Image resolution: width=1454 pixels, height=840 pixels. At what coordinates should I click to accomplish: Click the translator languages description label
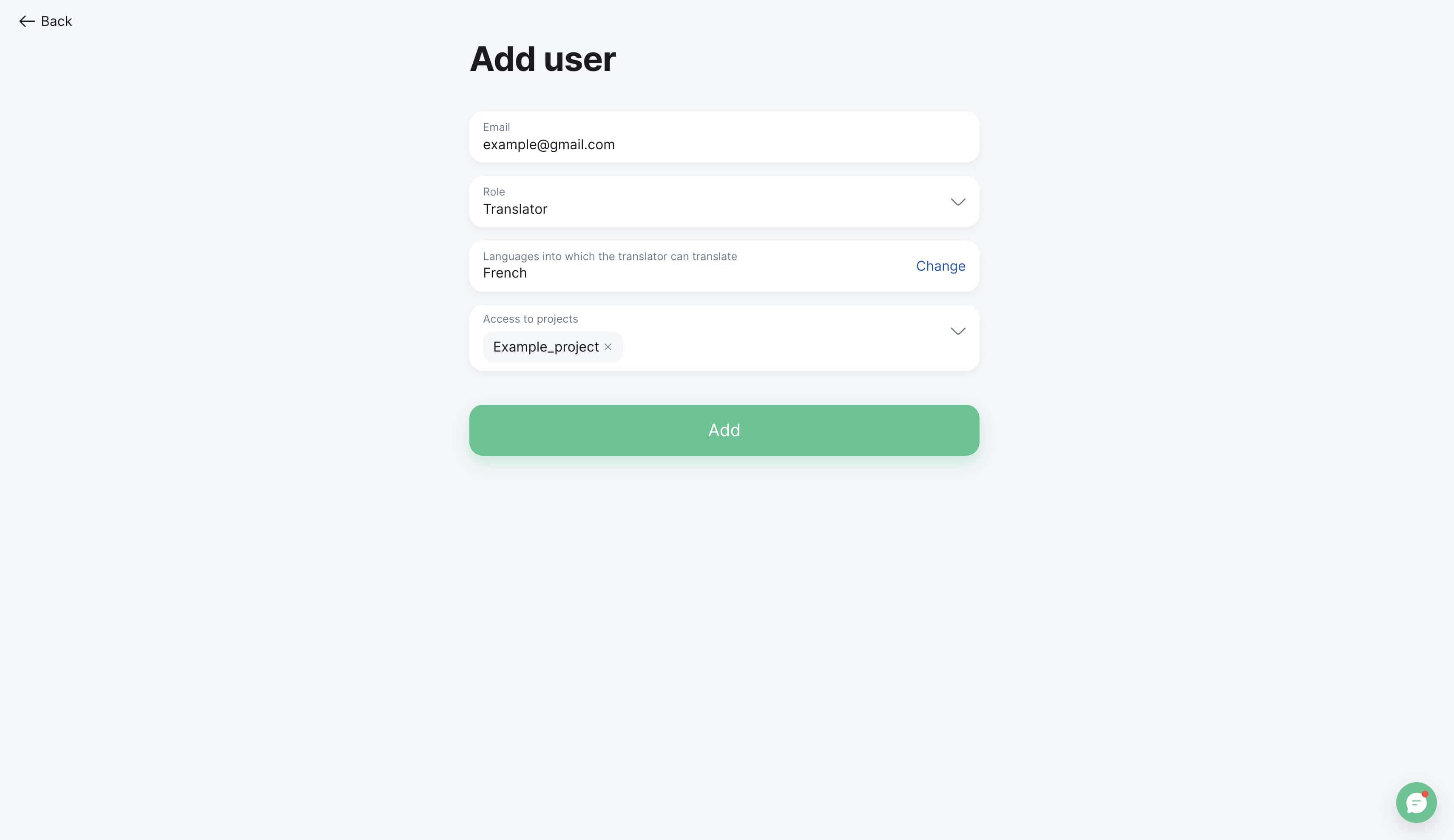pyautogui.click(x=609, y=256)
